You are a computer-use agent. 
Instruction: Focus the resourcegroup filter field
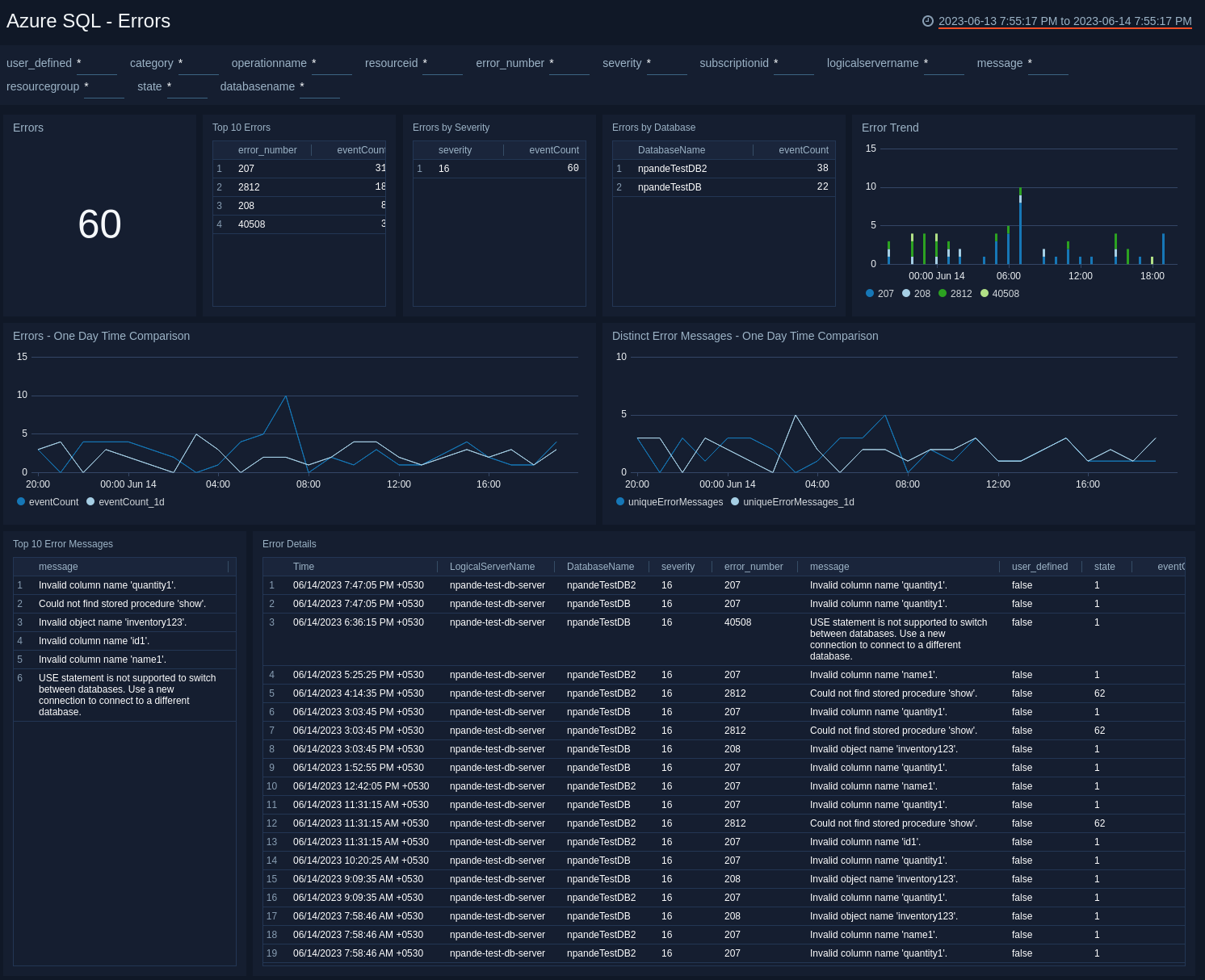pos(104,87)
